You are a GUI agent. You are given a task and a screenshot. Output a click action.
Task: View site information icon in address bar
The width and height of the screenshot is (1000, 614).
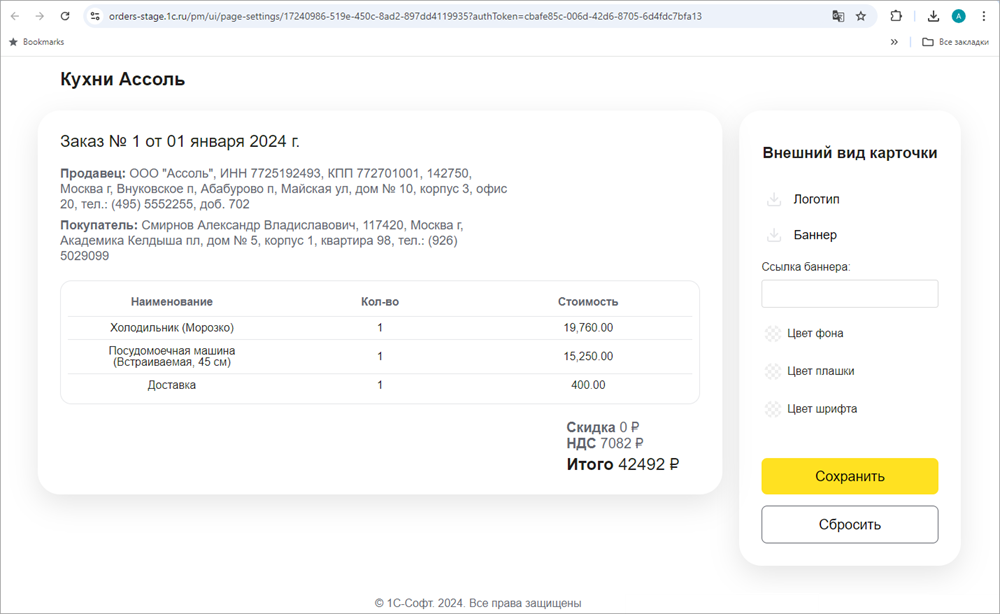pos(95,16)
